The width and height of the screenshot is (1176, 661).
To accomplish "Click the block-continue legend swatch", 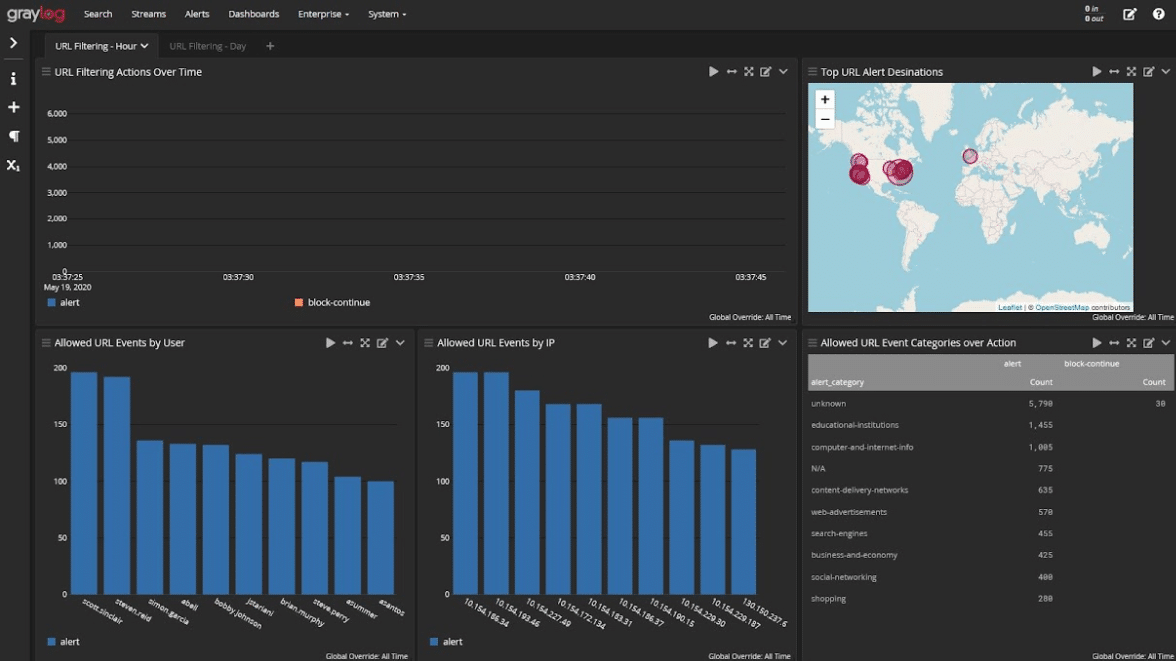I will (297, 302).
